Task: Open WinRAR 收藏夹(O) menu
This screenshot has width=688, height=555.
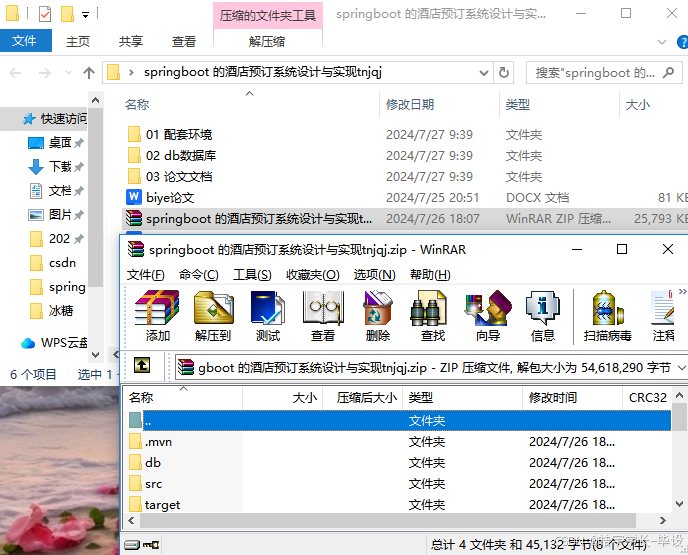Action: (312, 275)
